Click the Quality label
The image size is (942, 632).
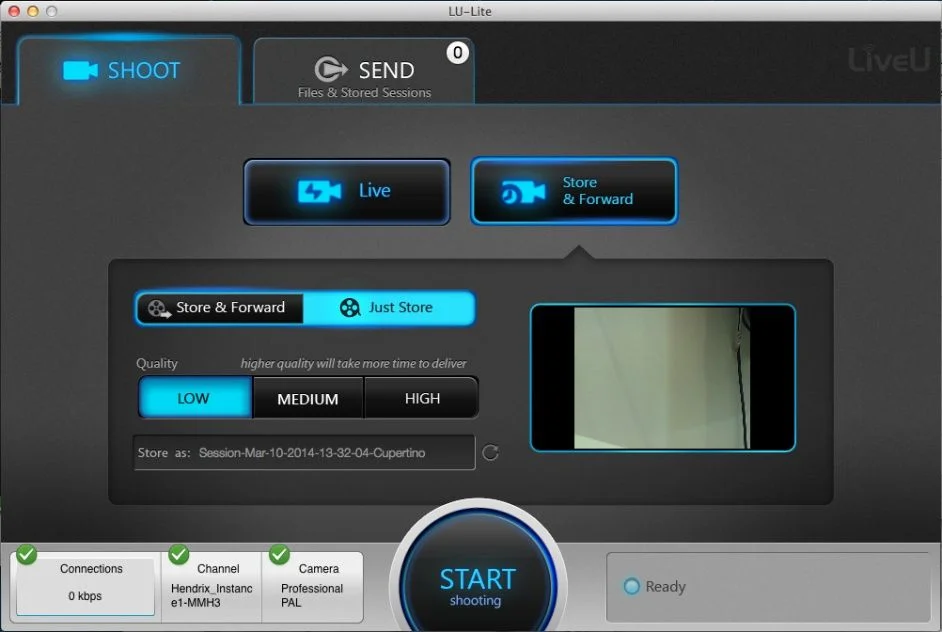pos(157,363)
